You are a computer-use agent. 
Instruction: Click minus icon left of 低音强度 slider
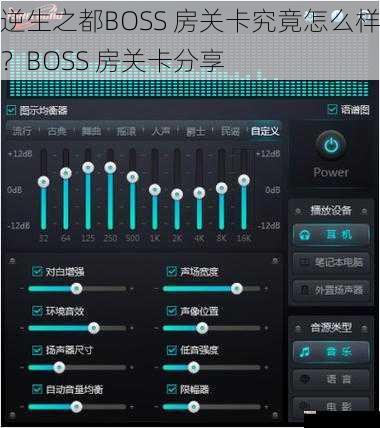[x=156, y=368]
